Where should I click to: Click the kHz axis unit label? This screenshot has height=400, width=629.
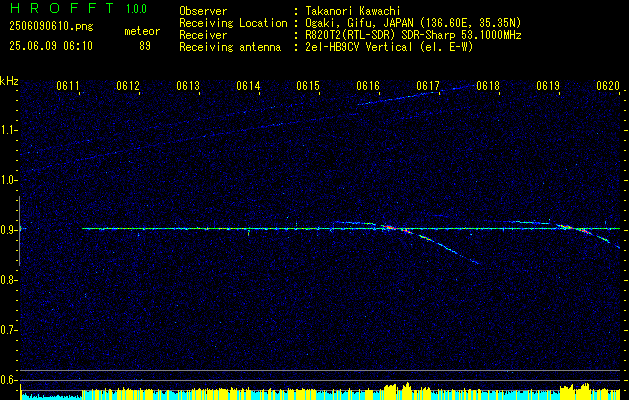click(x=9, y=81)
